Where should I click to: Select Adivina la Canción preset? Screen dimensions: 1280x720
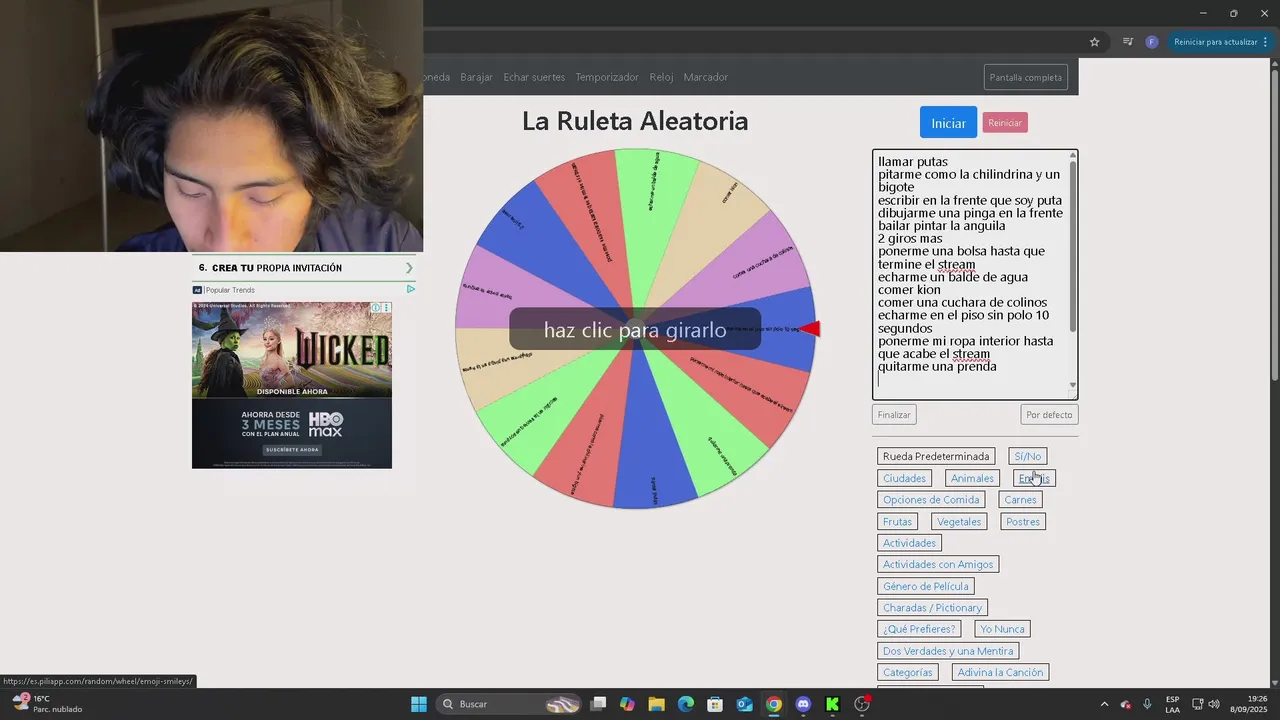coord(1000,673)
